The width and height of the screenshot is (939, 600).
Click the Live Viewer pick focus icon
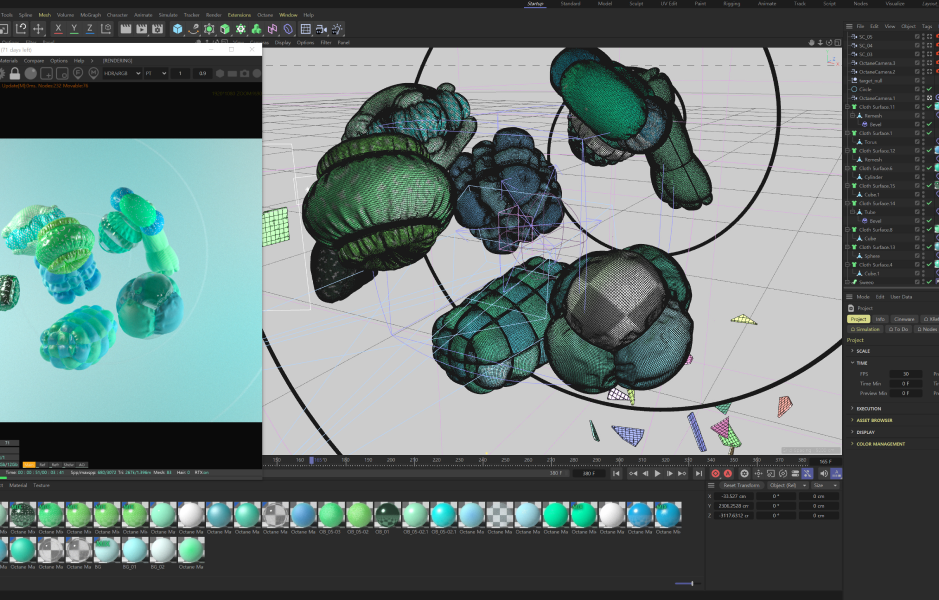pos(78,73)
